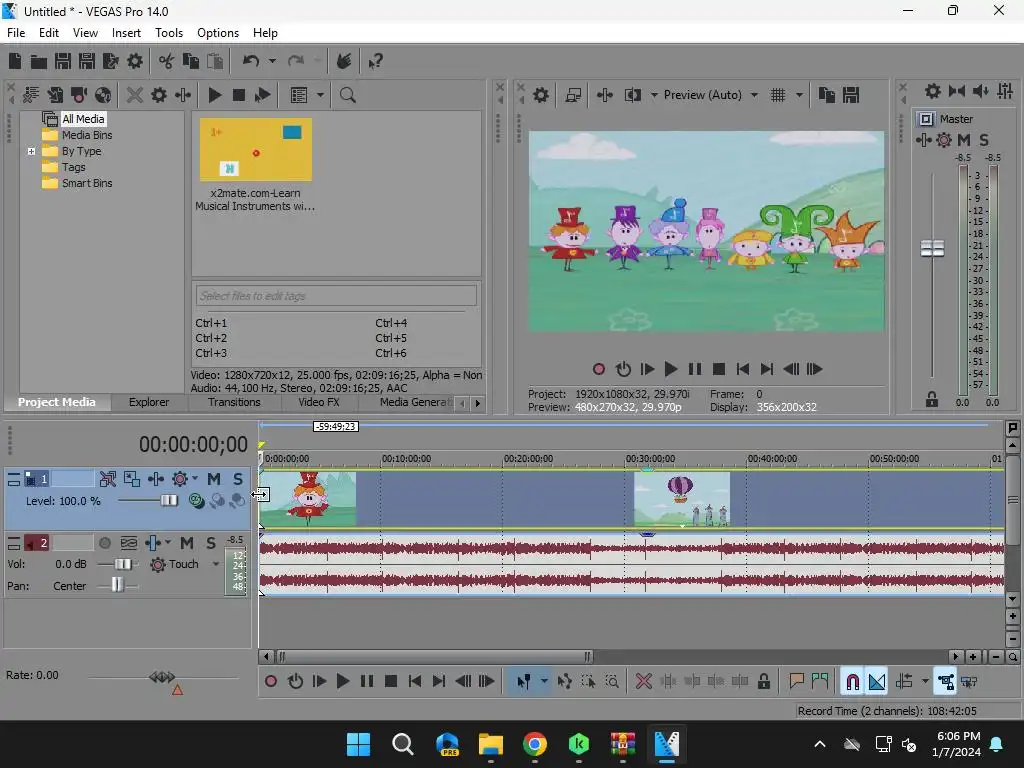Click Downmix Output icon in Master panel
Screen dimensions: 1024x768
957,91
